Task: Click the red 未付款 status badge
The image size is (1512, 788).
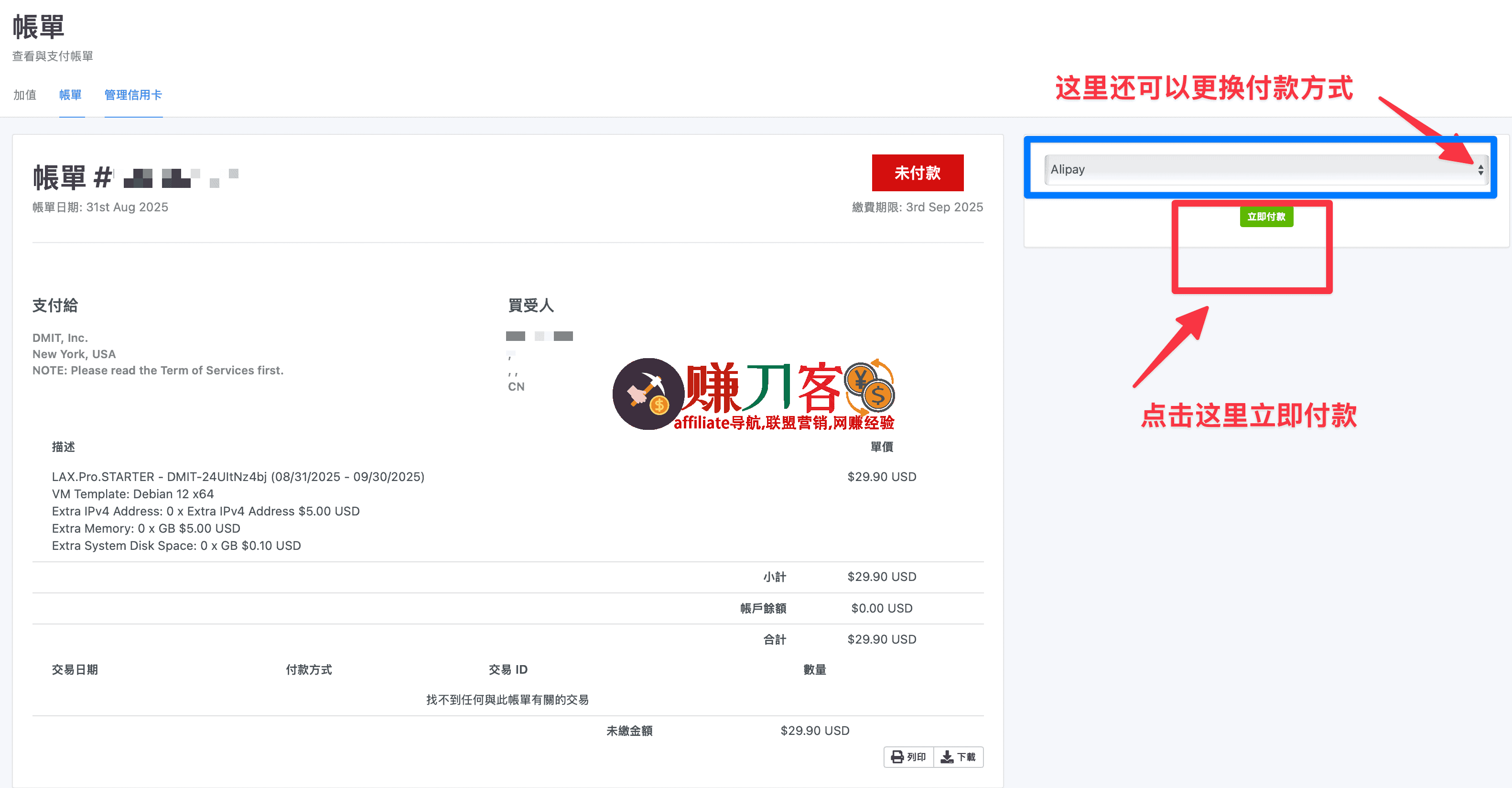Action: [918, 173]
